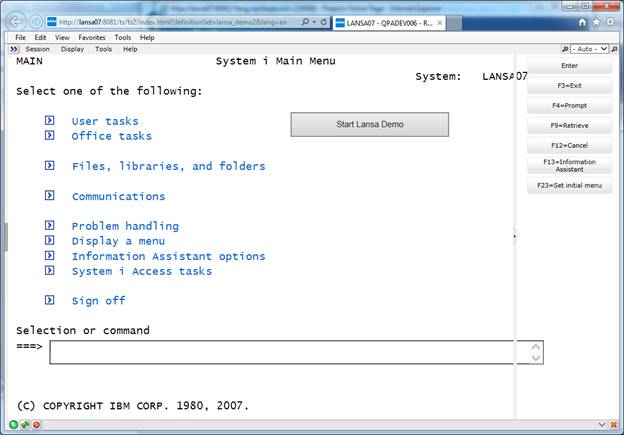Click arrow icon next to Problem handling
The width and height of the screenshot is (624, 435).
pos(49,226)
